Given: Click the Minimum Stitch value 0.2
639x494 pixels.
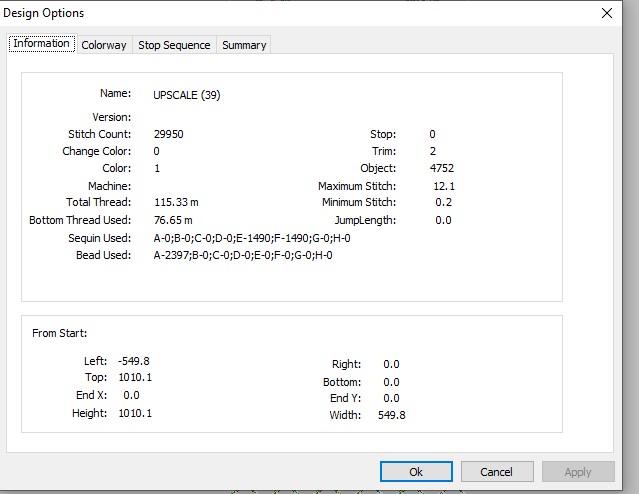Looking at the screenshot, I should (443, 202).
